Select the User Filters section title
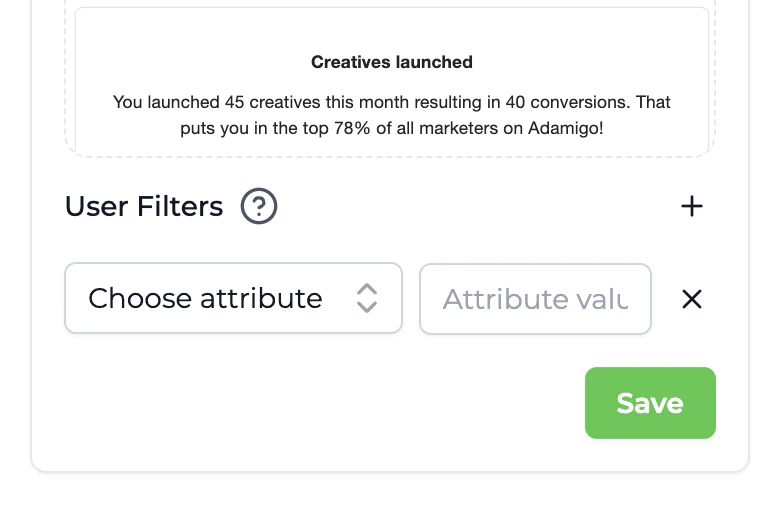The height and width of the screenshot is (512, 772). tap(144, 207)
